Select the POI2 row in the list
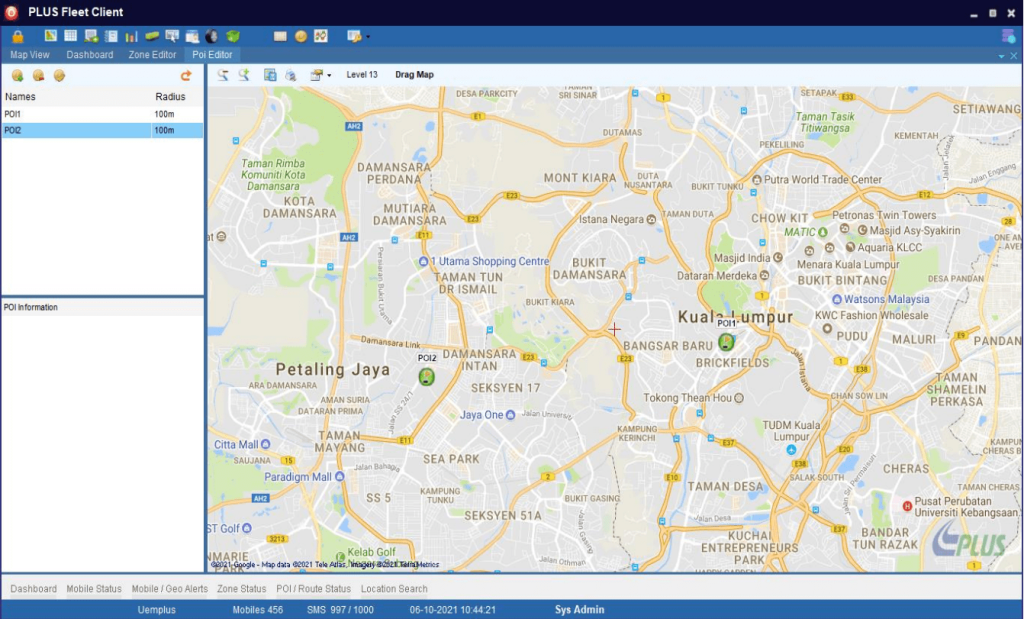Screen dimensions: 1024x619 click(103, 131)
